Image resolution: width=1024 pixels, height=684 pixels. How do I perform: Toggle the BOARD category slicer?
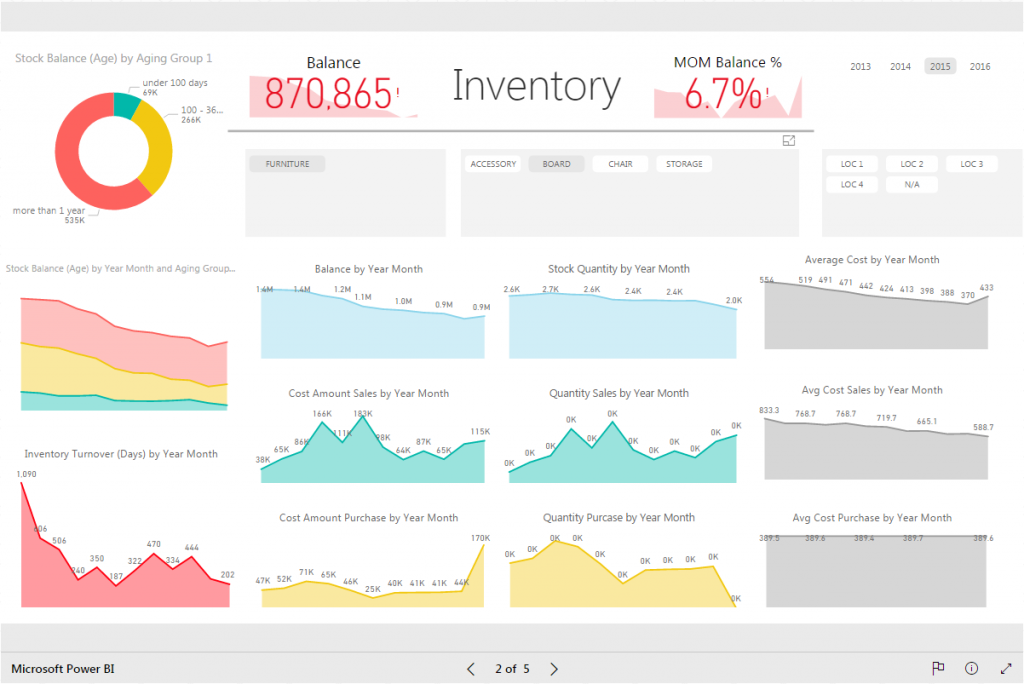click(x=556, y=164)
